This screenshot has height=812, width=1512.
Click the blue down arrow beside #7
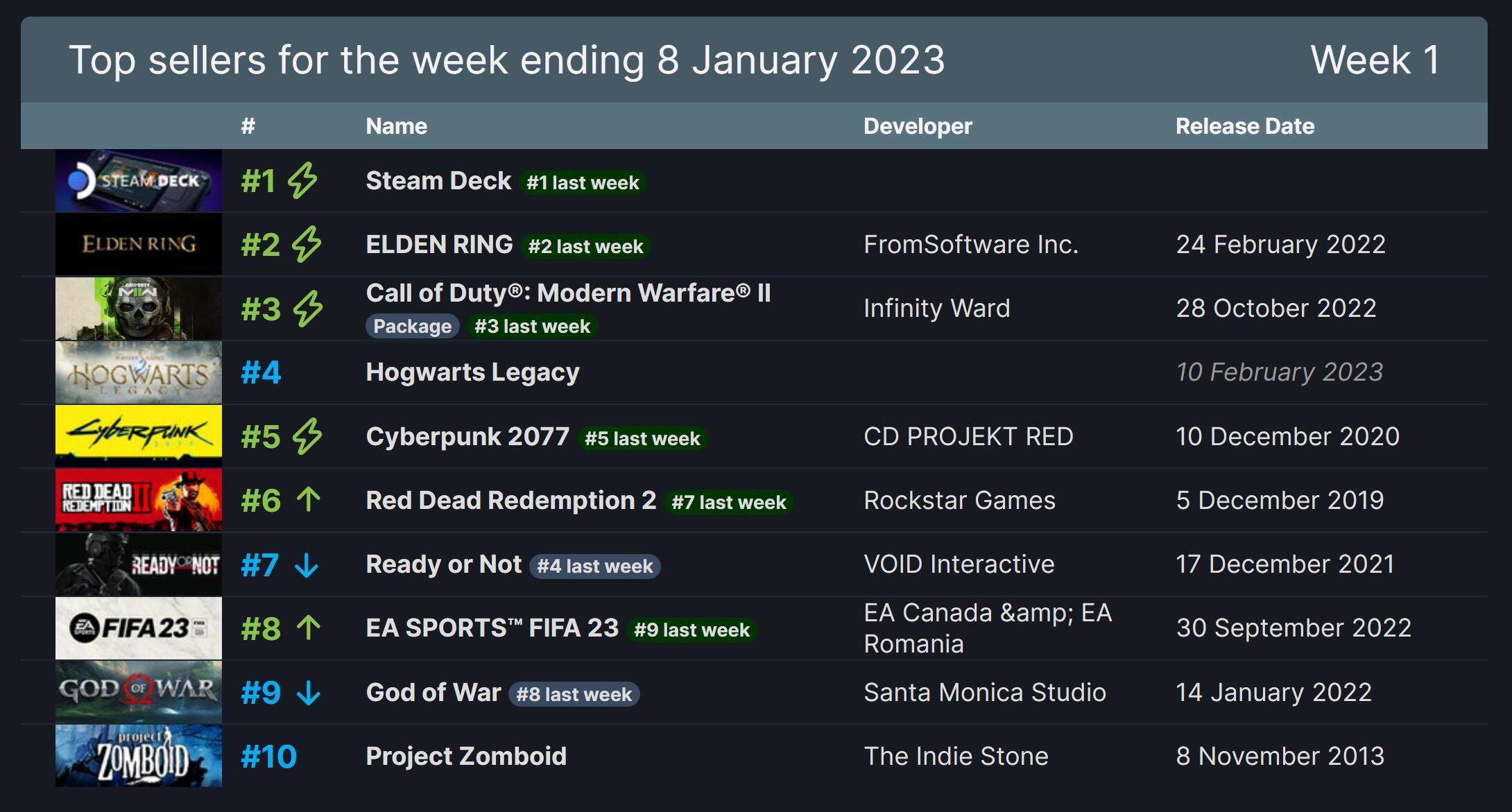[x=307, y=565]
